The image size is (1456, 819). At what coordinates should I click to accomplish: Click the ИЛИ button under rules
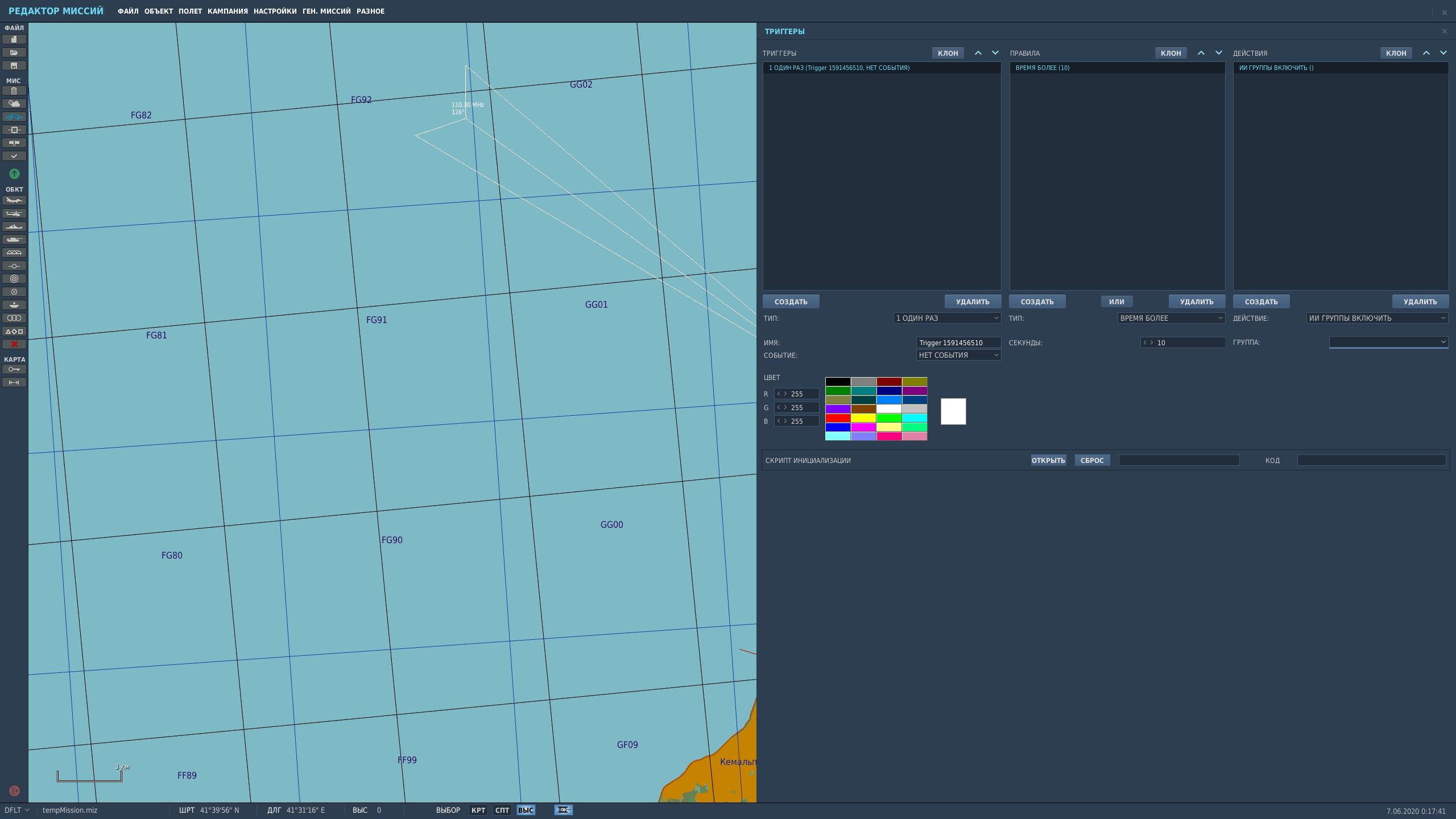1116,301
